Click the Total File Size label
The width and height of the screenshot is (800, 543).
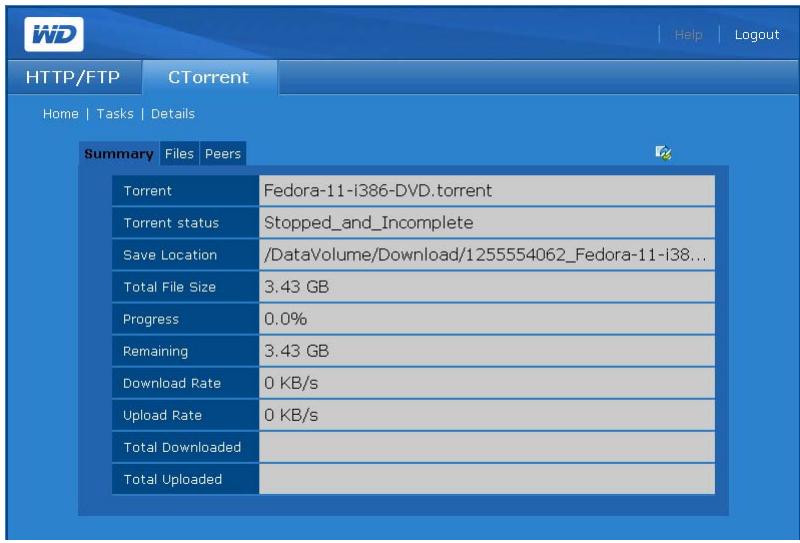(169, 287)
